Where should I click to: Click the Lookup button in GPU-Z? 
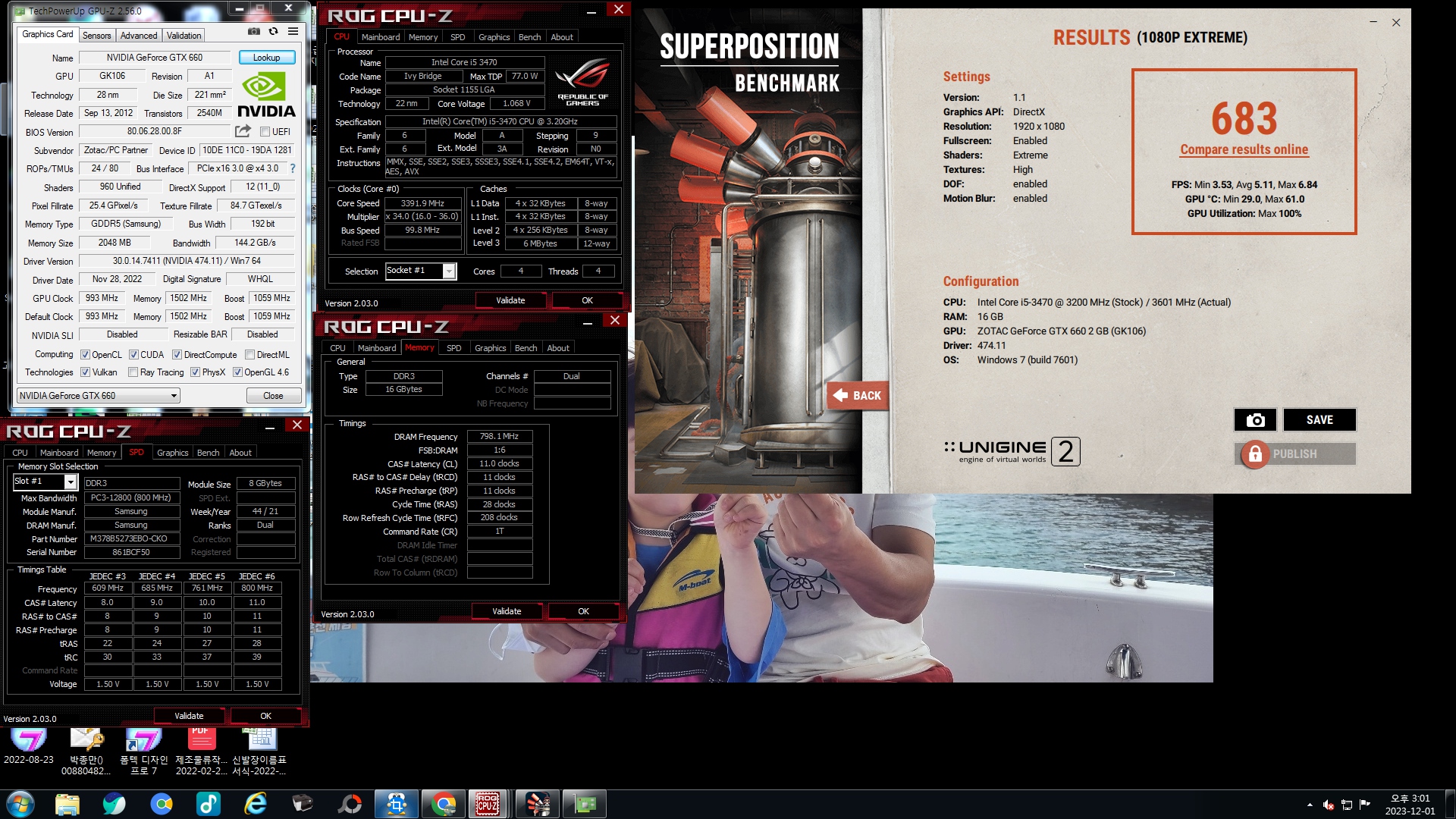tap(266, 57)
